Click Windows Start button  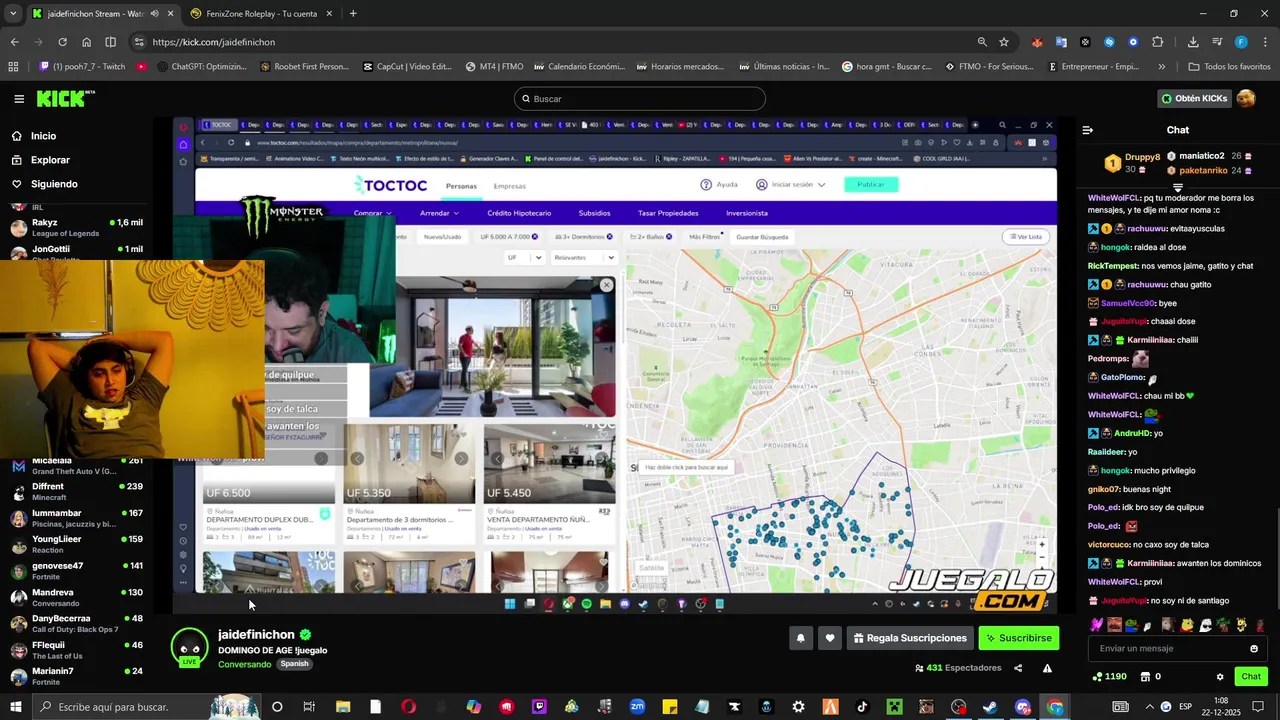pyautogui.click(x=17, y=707)
